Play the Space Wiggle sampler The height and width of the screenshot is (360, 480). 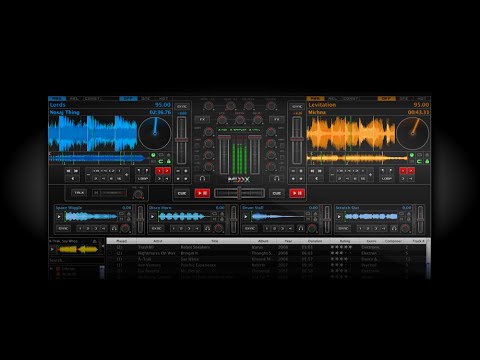[59, 217]
